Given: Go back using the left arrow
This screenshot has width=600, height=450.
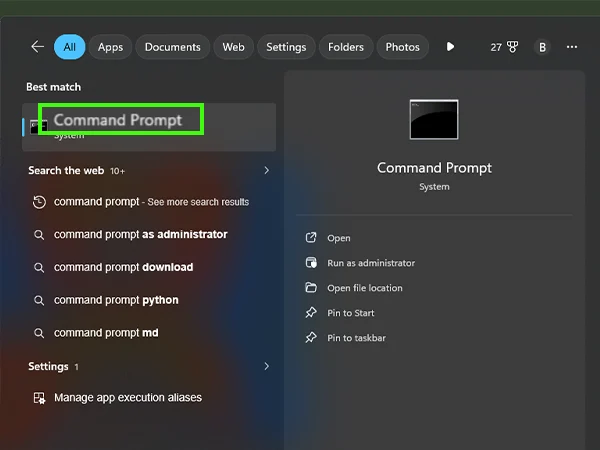Looking at the screenshot, I should tap(38, 47).
